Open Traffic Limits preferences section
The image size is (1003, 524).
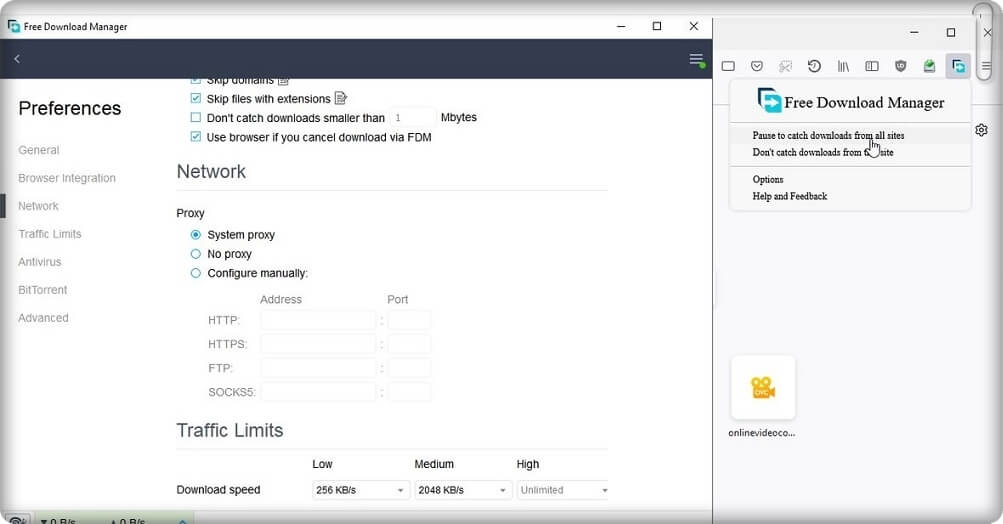pyautogui.click(x=50, y=234)
